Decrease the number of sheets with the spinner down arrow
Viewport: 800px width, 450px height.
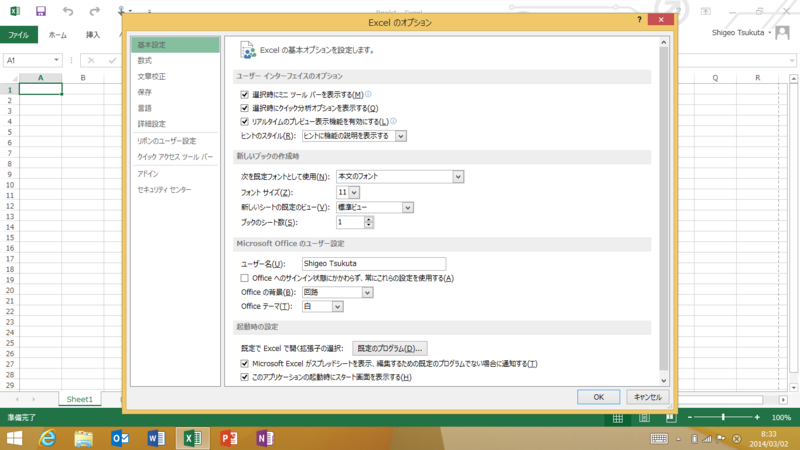tap(368, 225)
